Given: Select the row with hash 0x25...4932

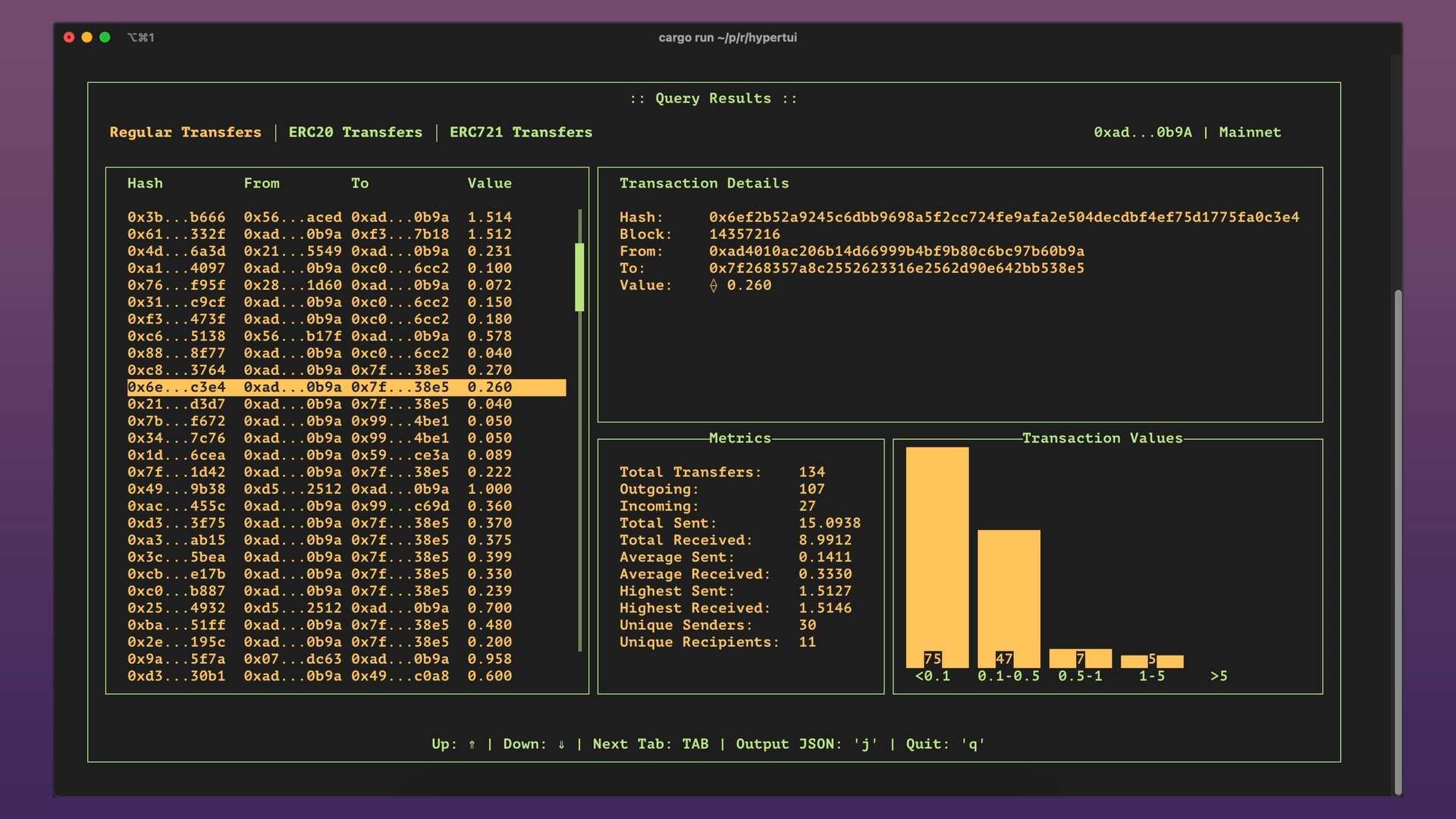Looking at the screenshot, I should pyautogui.click(x=347, y=608).
